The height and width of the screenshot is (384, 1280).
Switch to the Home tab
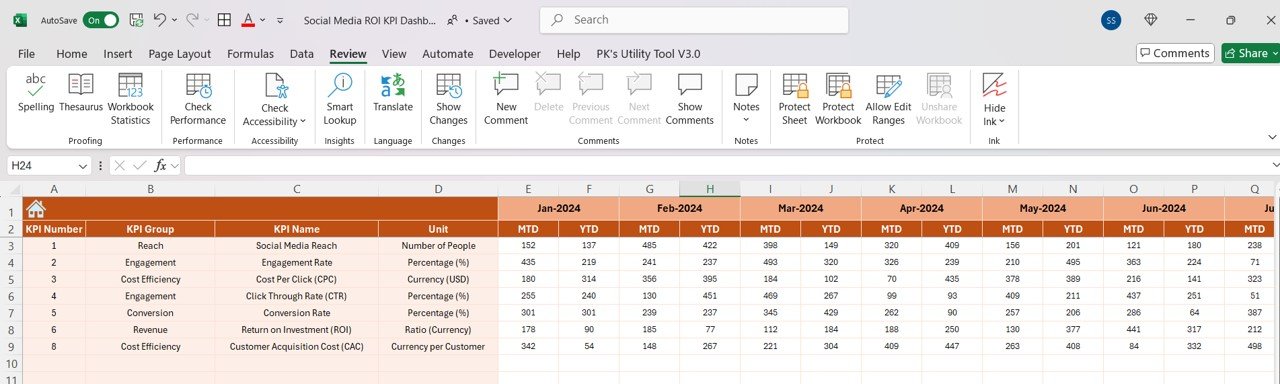point(71,54)
